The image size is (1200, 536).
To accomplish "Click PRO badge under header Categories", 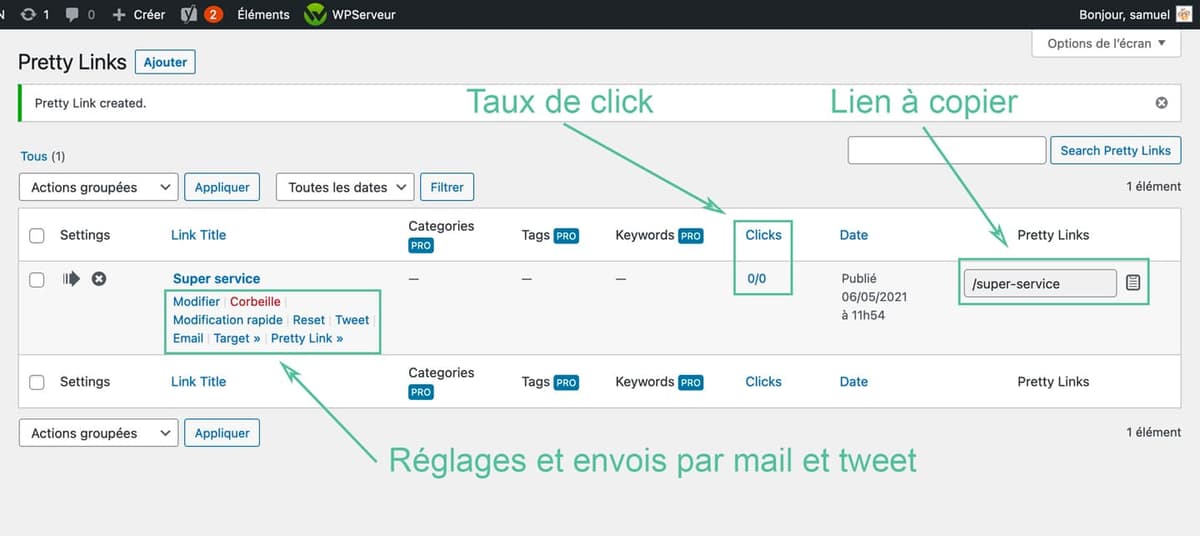I will click(421, 246).
